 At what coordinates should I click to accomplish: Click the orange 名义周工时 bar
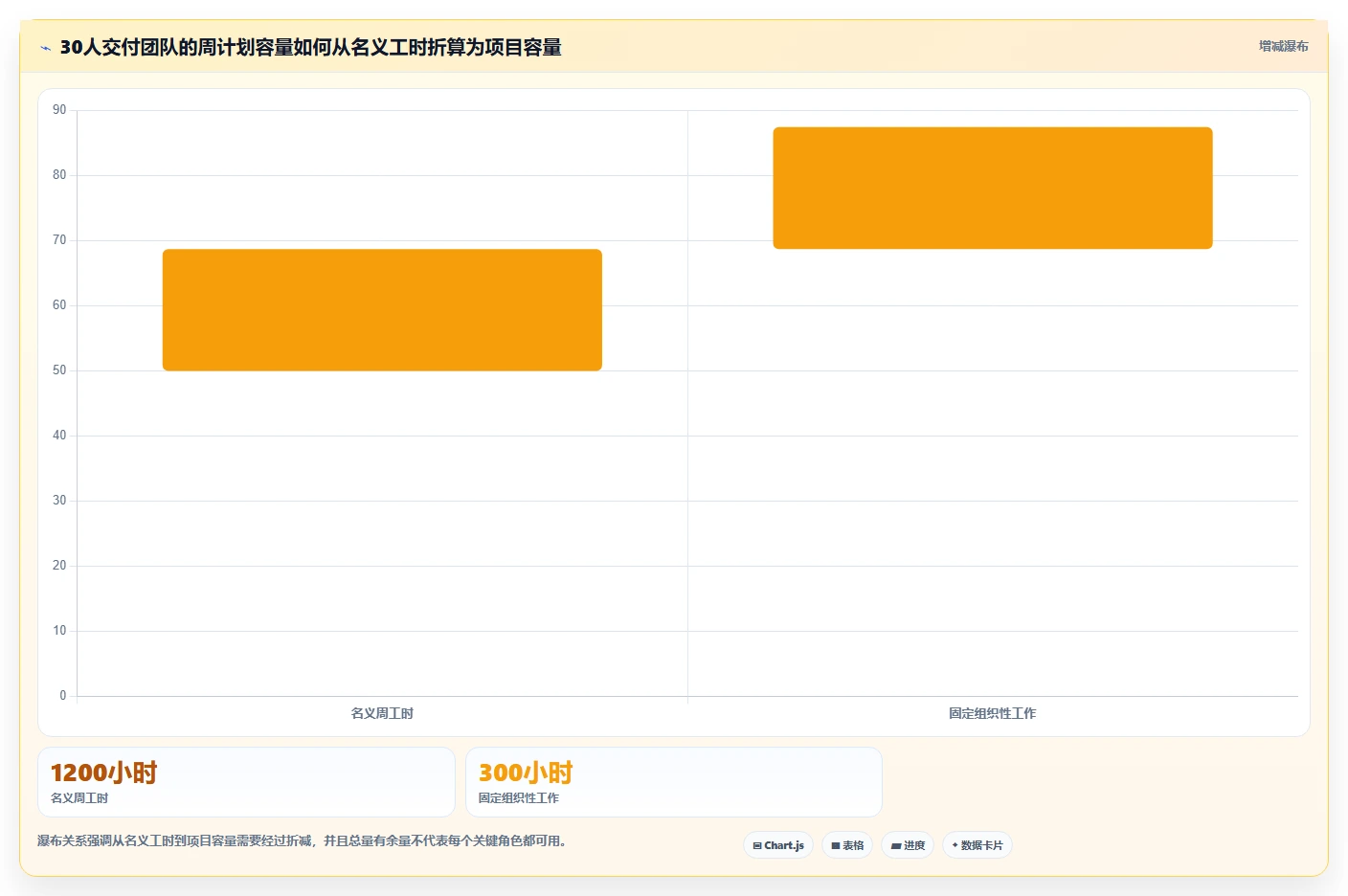click(382, 310)
